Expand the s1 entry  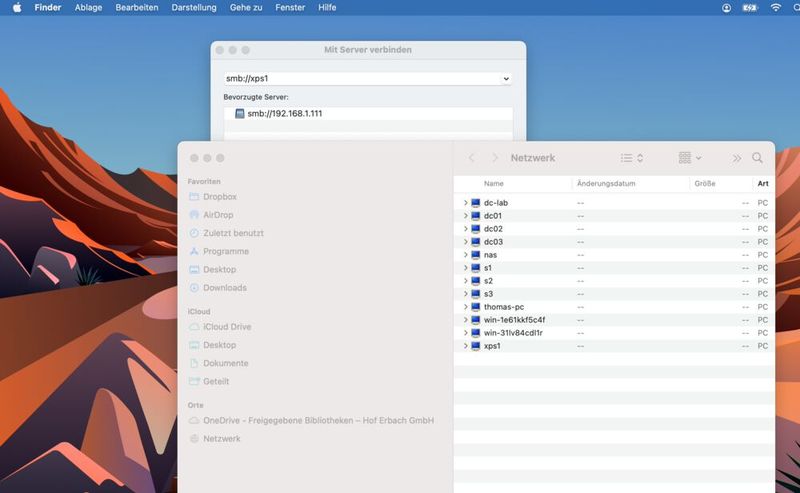point(465,268)
